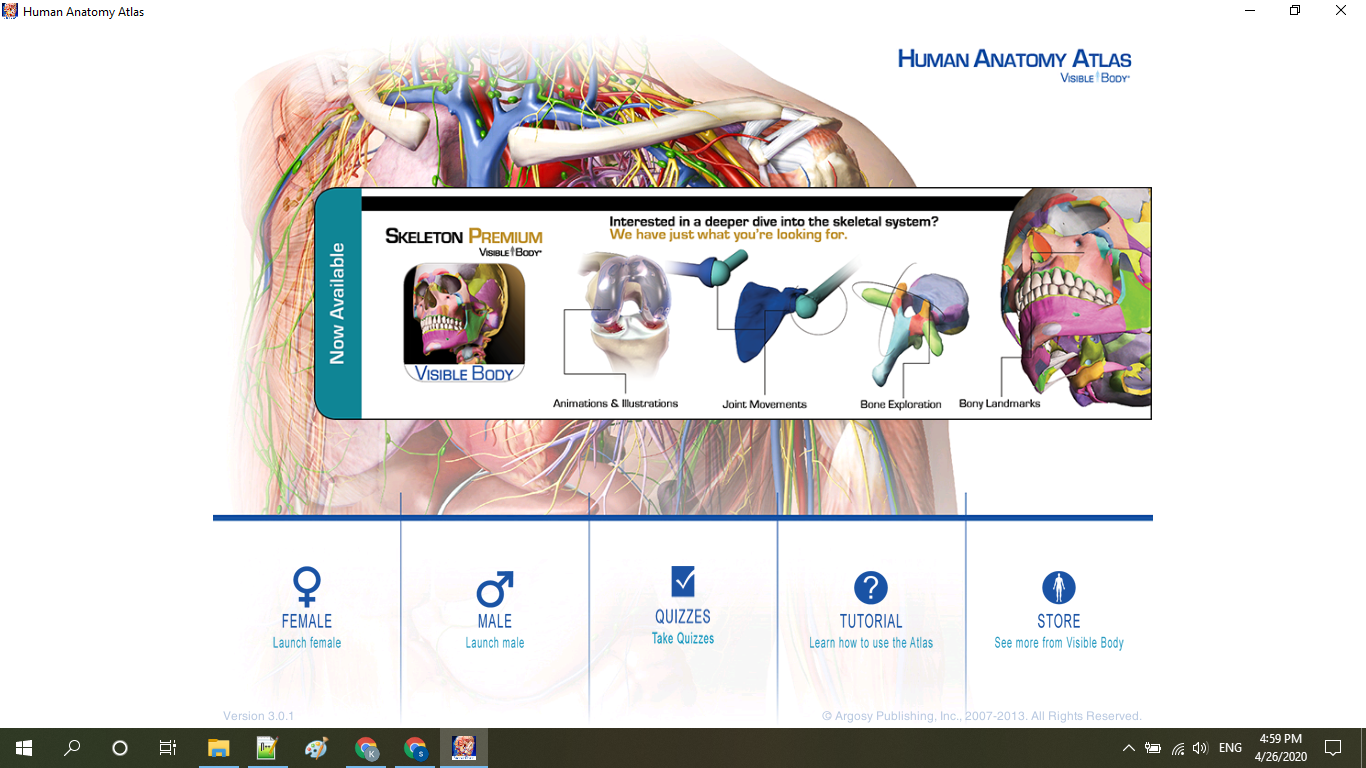Open the Wi-Fi network flyout
Viewport: 1366px width, 768px height.
[1178, 748]
